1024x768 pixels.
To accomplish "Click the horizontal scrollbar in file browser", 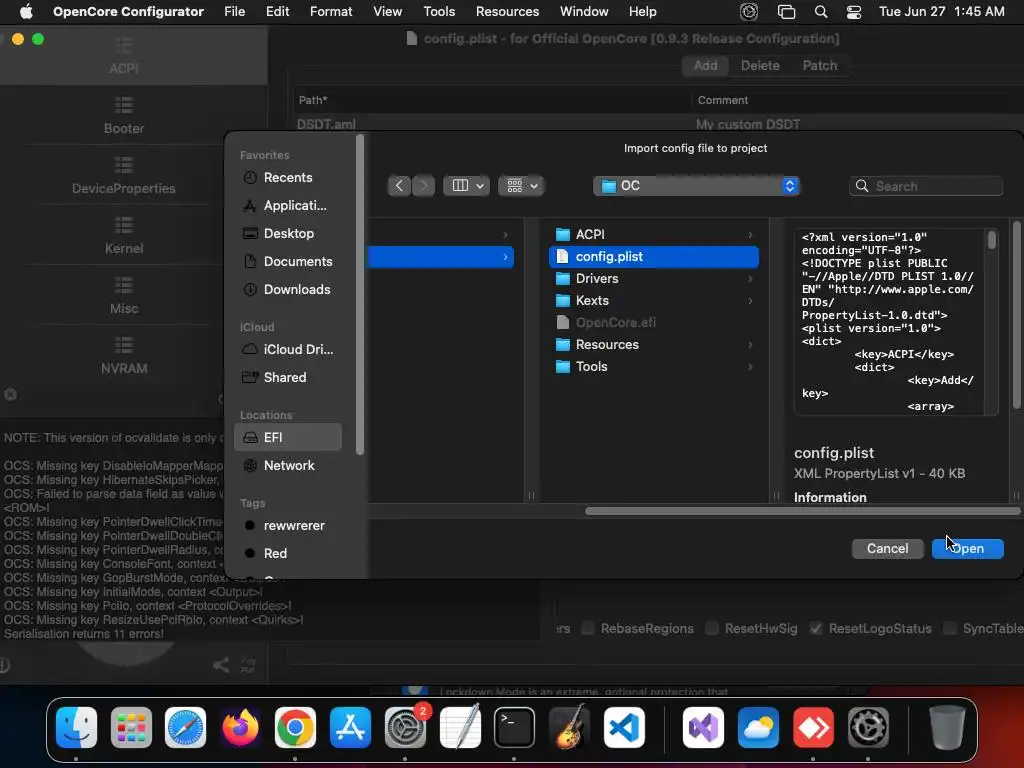I will pyautogui.click(x=803, y=511).
